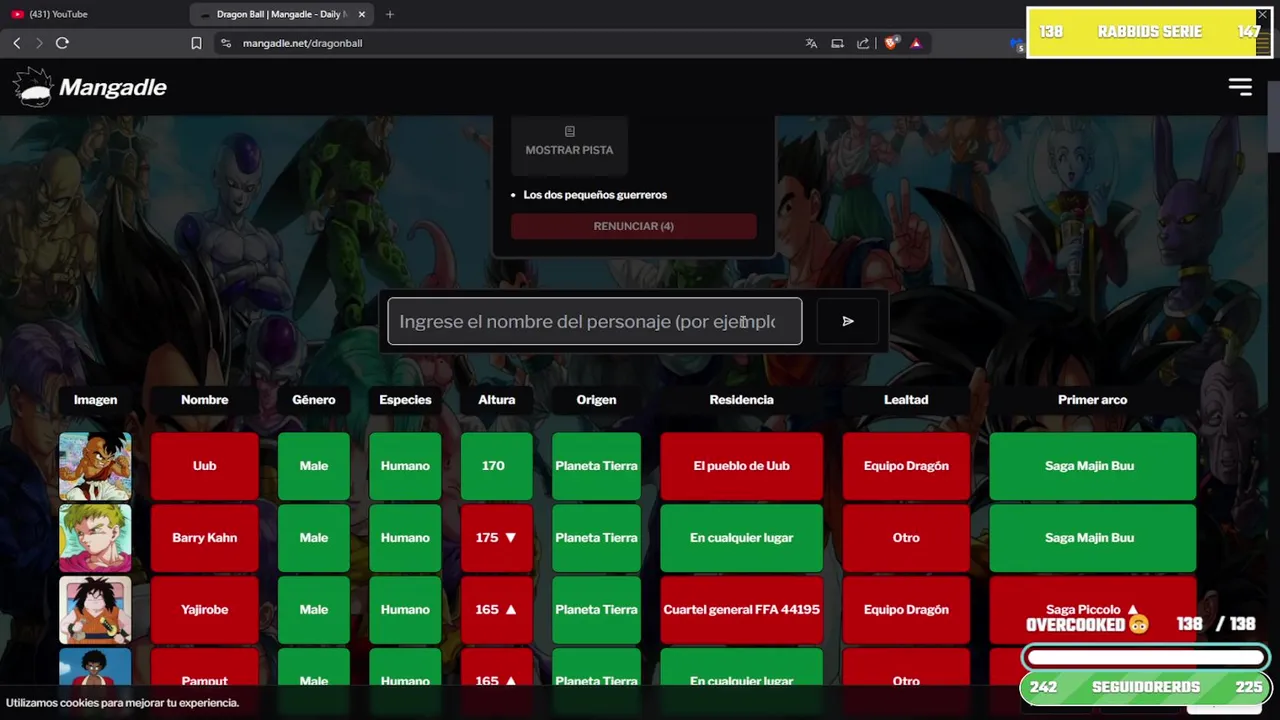Share this page using the share icon
Viewport: 1280px width, 720px height.
coord(863,43)
